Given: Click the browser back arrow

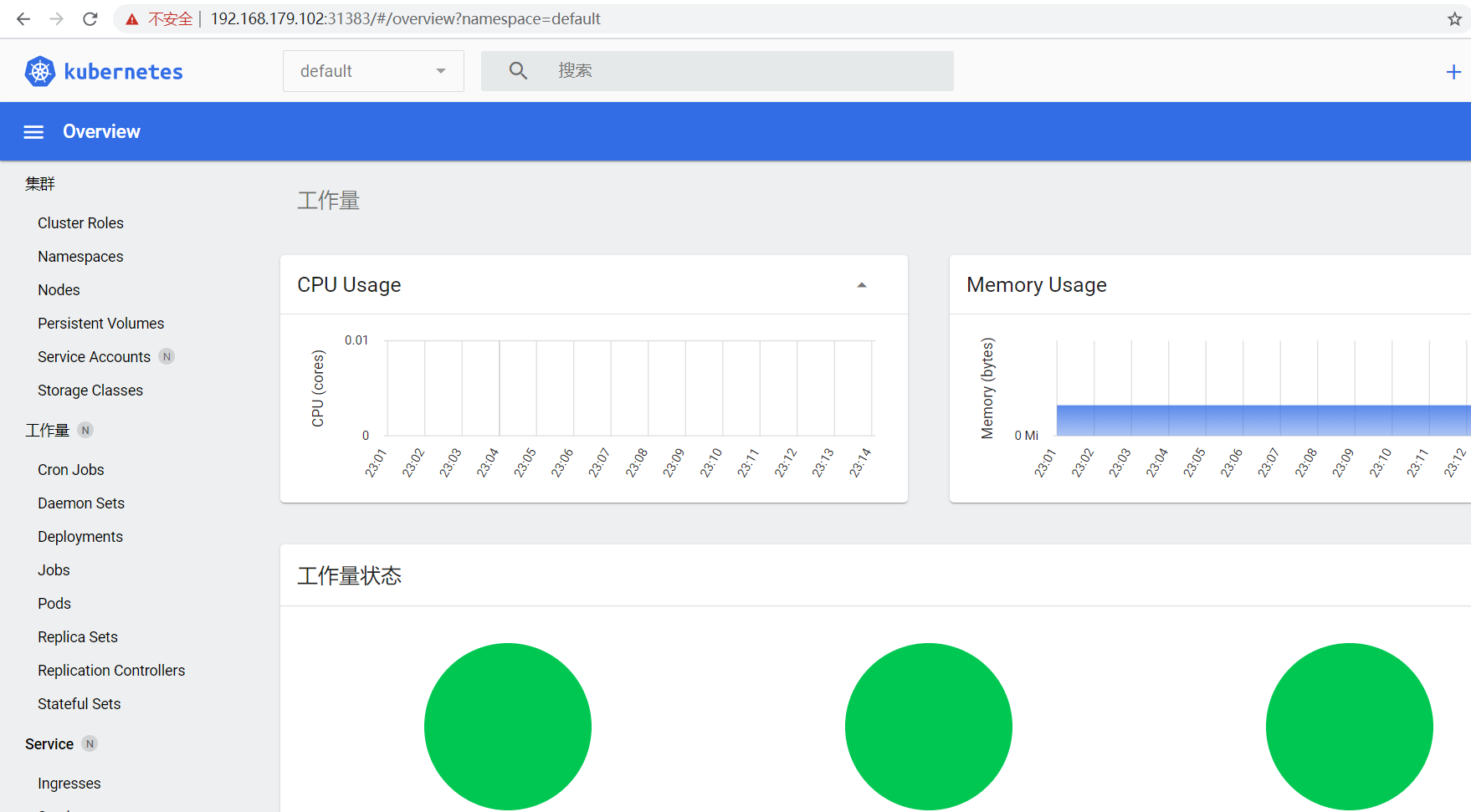Looking at the screenshot, I should coord(23,18).
